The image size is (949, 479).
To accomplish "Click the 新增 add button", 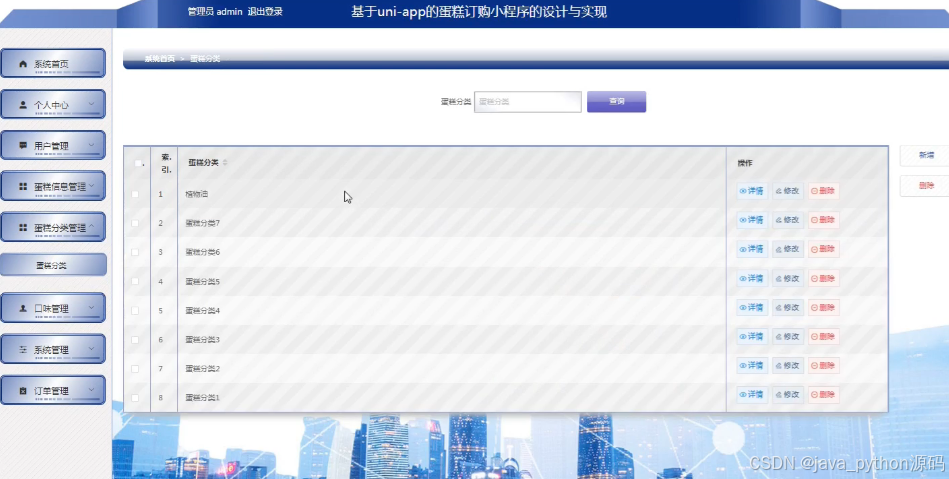I will pos(926,156).
